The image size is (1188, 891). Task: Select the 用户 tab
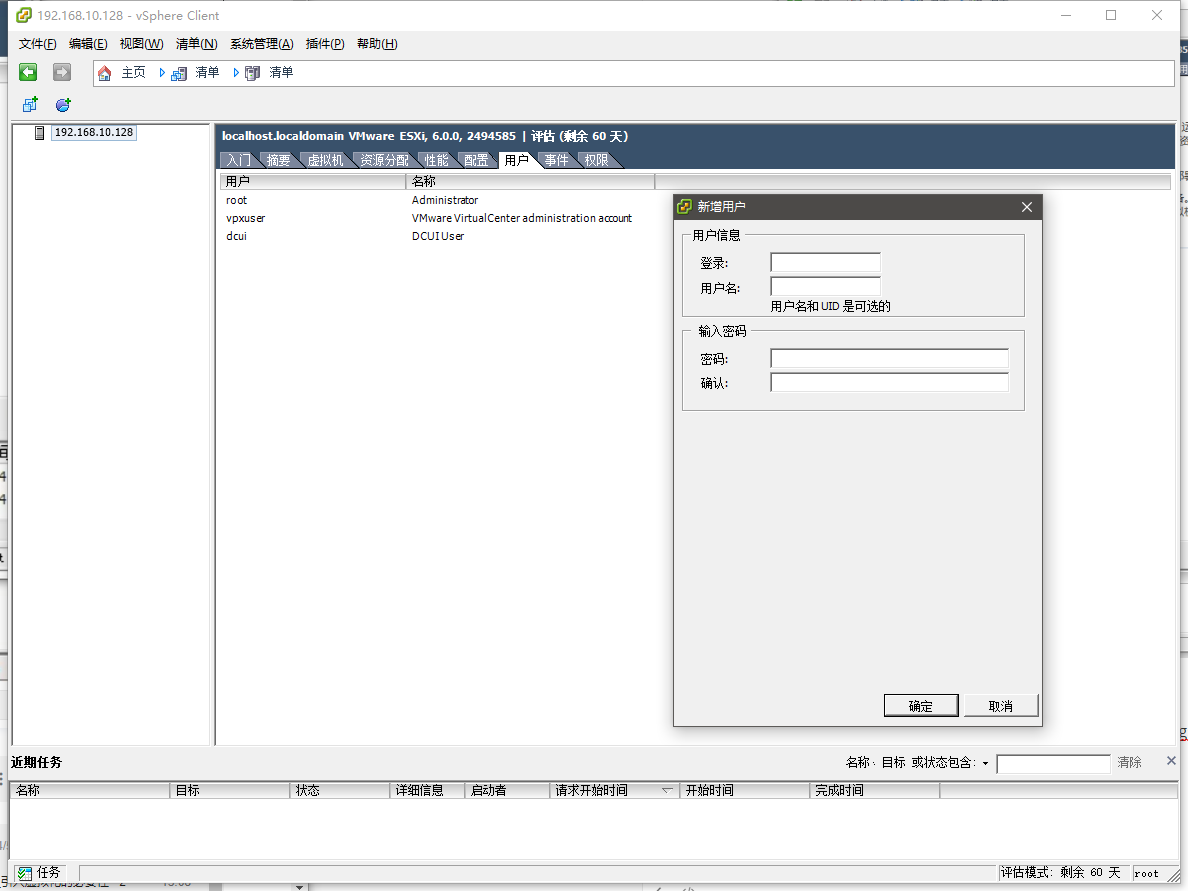point(517,160)
